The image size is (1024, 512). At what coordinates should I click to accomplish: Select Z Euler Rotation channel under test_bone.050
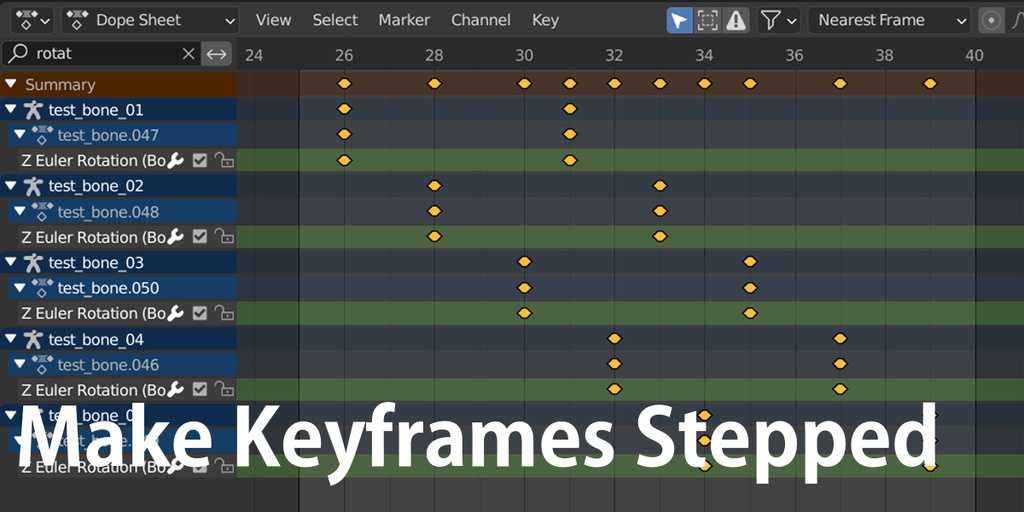(x=93, y=313)
